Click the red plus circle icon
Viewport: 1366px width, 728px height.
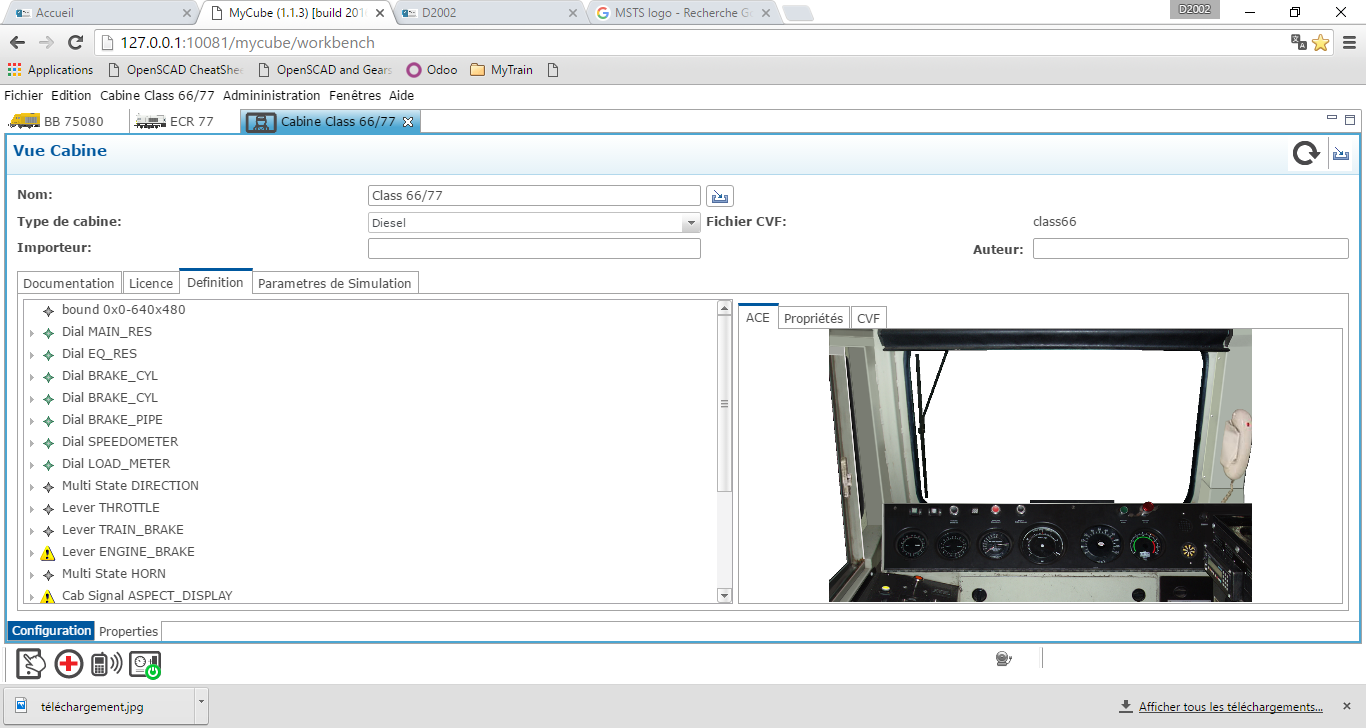click(x=68, y=664)
